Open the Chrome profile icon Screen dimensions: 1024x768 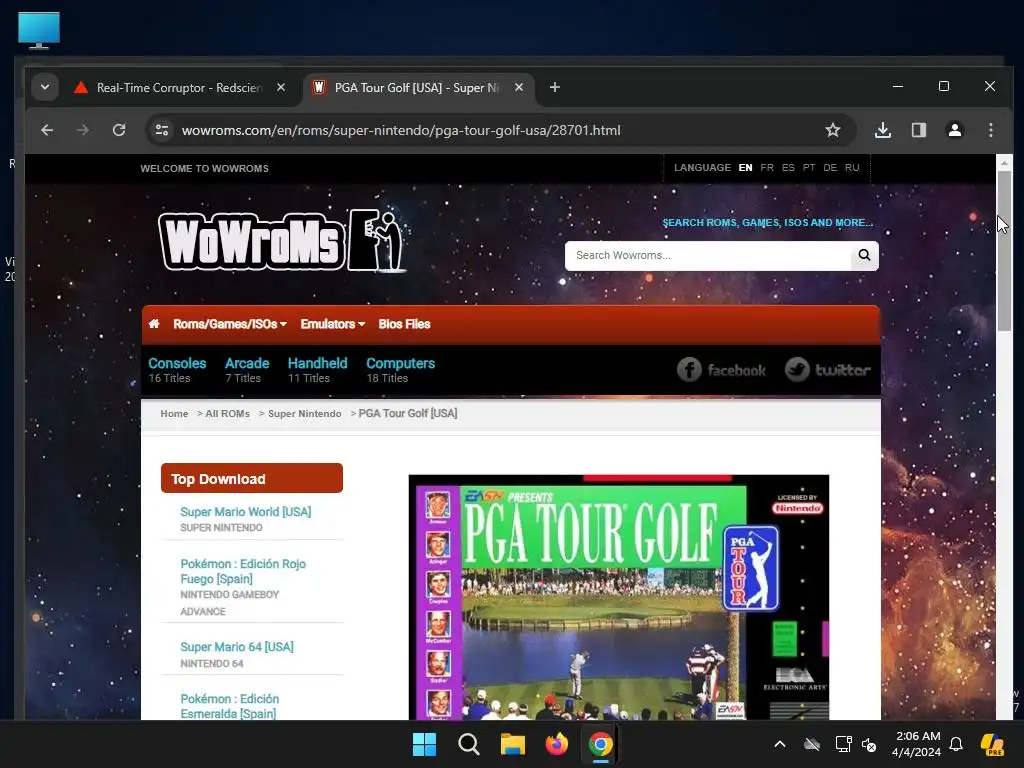pyautogui.click(x=955, y=130)
